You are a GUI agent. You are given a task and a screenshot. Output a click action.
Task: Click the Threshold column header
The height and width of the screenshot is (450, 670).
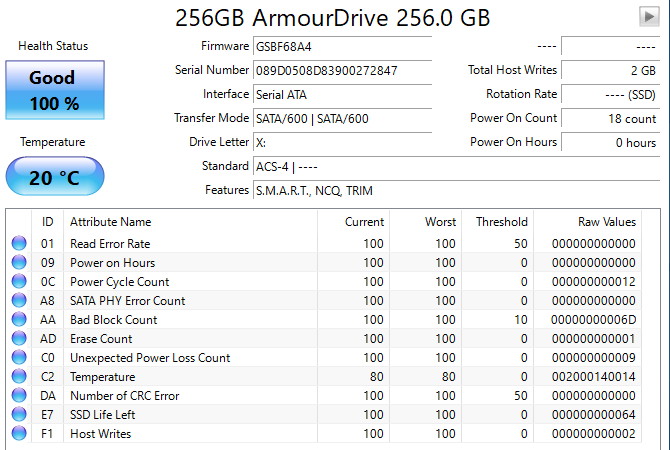(x=498, y=222)
